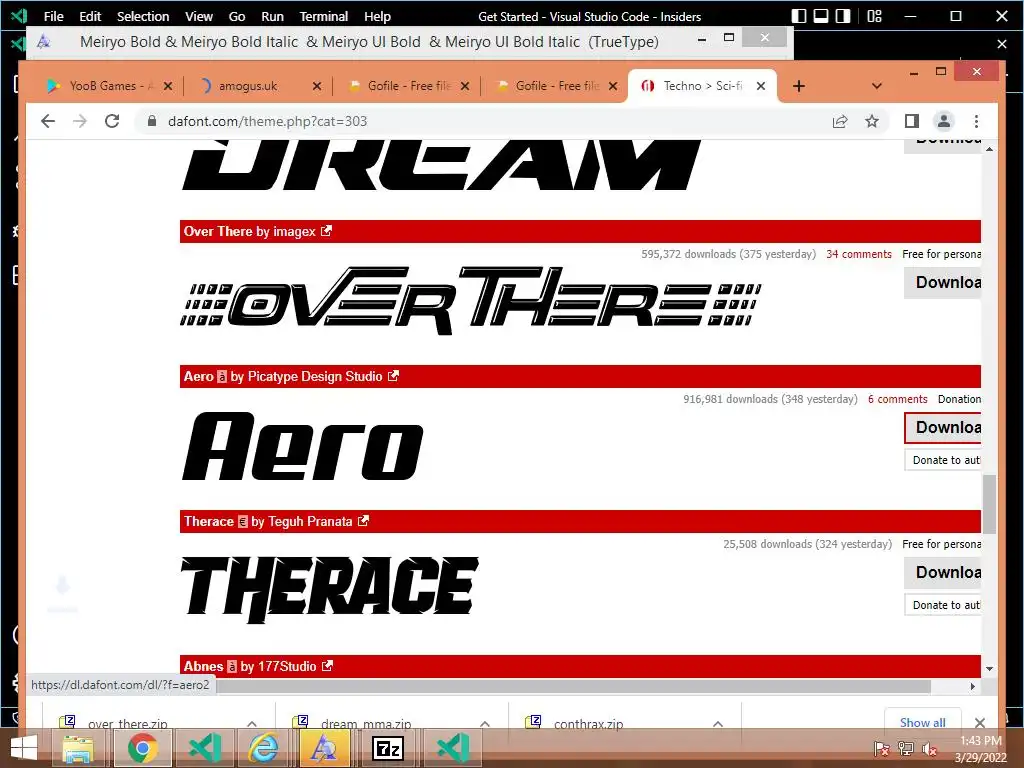Click the taskbar clock showing 1:43 PM

coord(980,749)
